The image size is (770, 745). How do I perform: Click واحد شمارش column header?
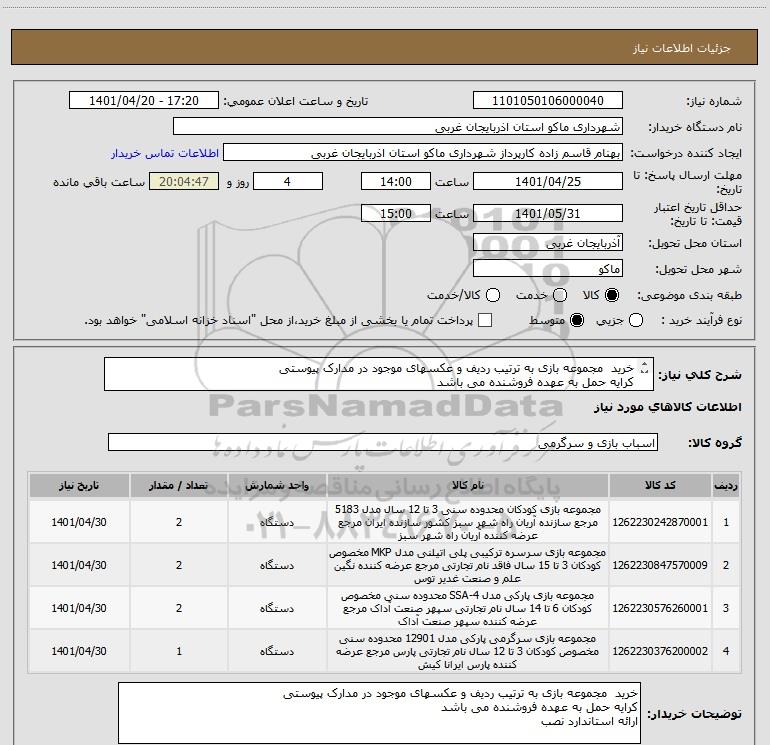(x=277, y=485)
